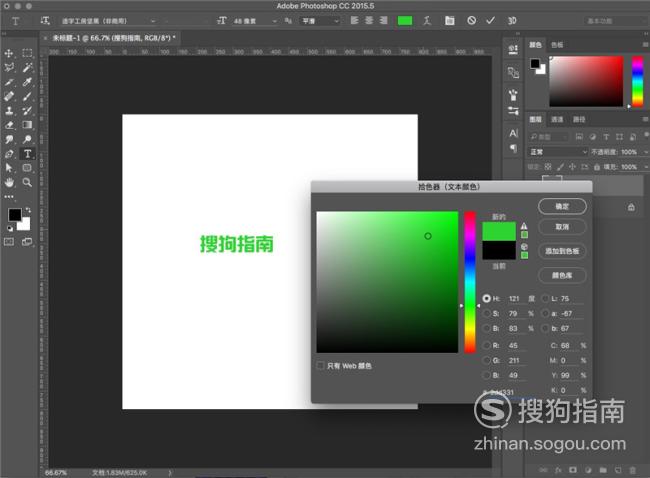Viewport: 650px width, 478px height.
Task: Select the Lab b radio button
Action: coord(546,328)
